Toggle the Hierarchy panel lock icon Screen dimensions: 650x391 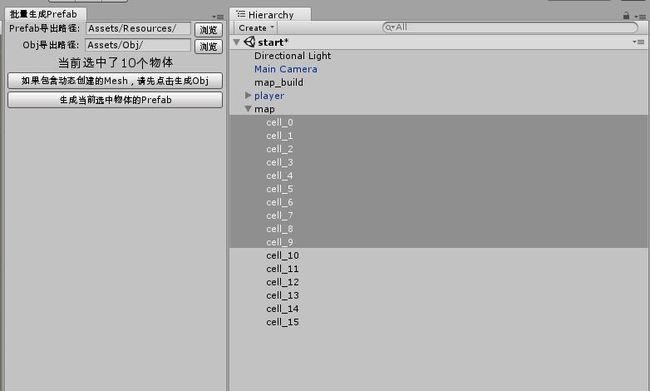626,16
